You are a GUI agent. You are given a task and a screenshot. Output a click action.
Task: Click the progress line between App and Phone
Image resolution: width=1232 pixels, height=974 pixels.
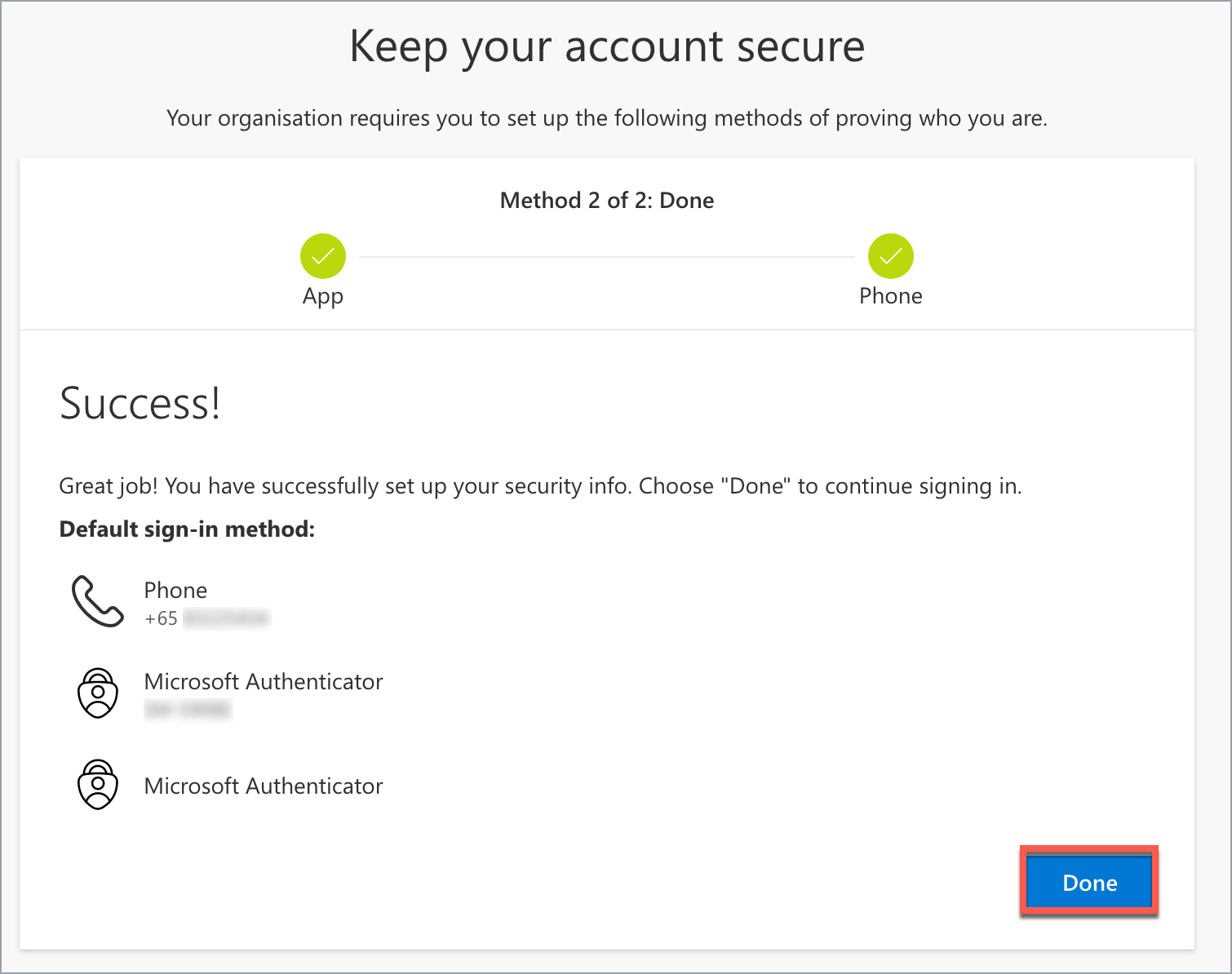(606, 255)
